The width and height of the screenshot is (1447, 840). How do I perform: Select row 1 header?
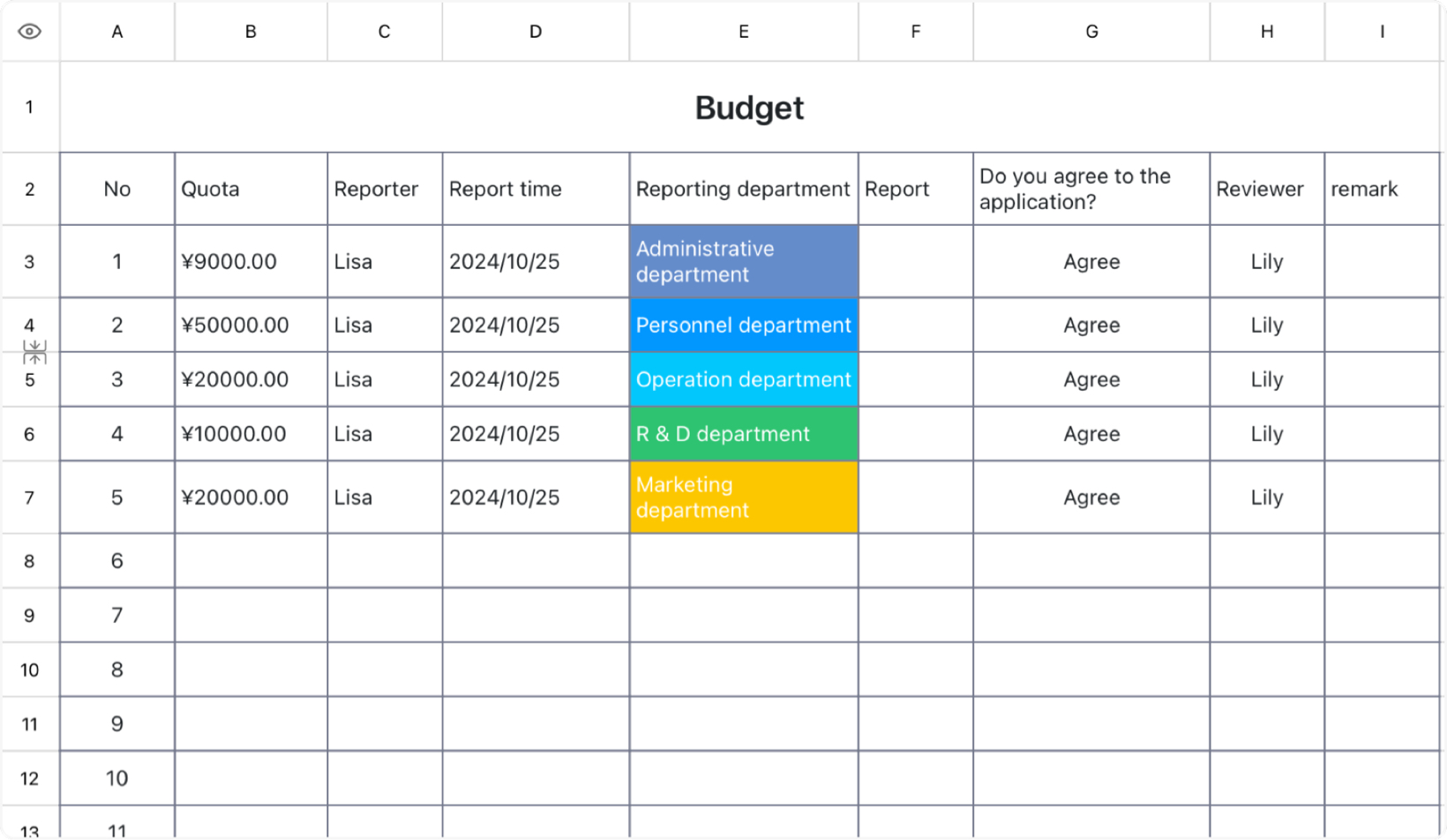30,107
